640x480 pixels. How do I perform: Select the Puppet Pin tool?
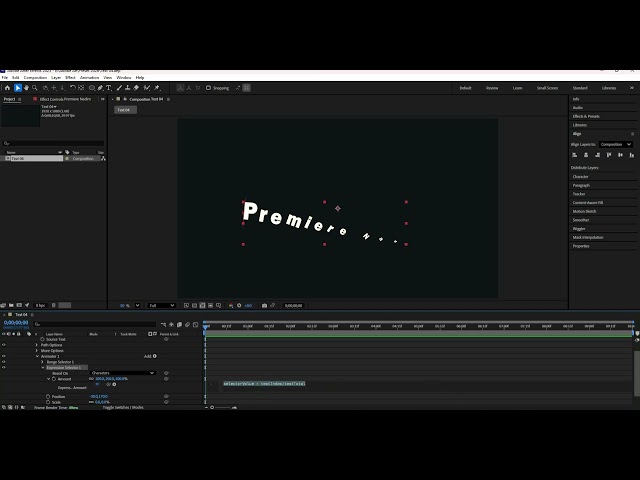pos(157,88)
